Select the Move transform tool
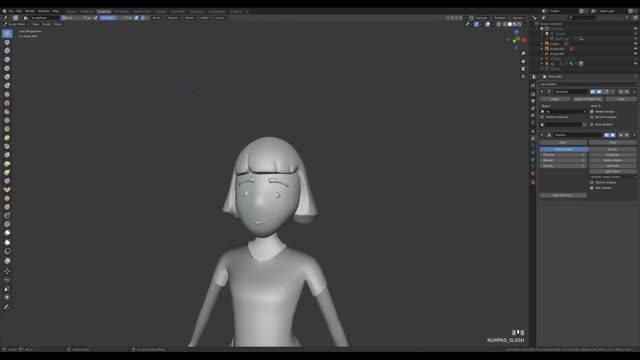 click(x=7, y=271)
